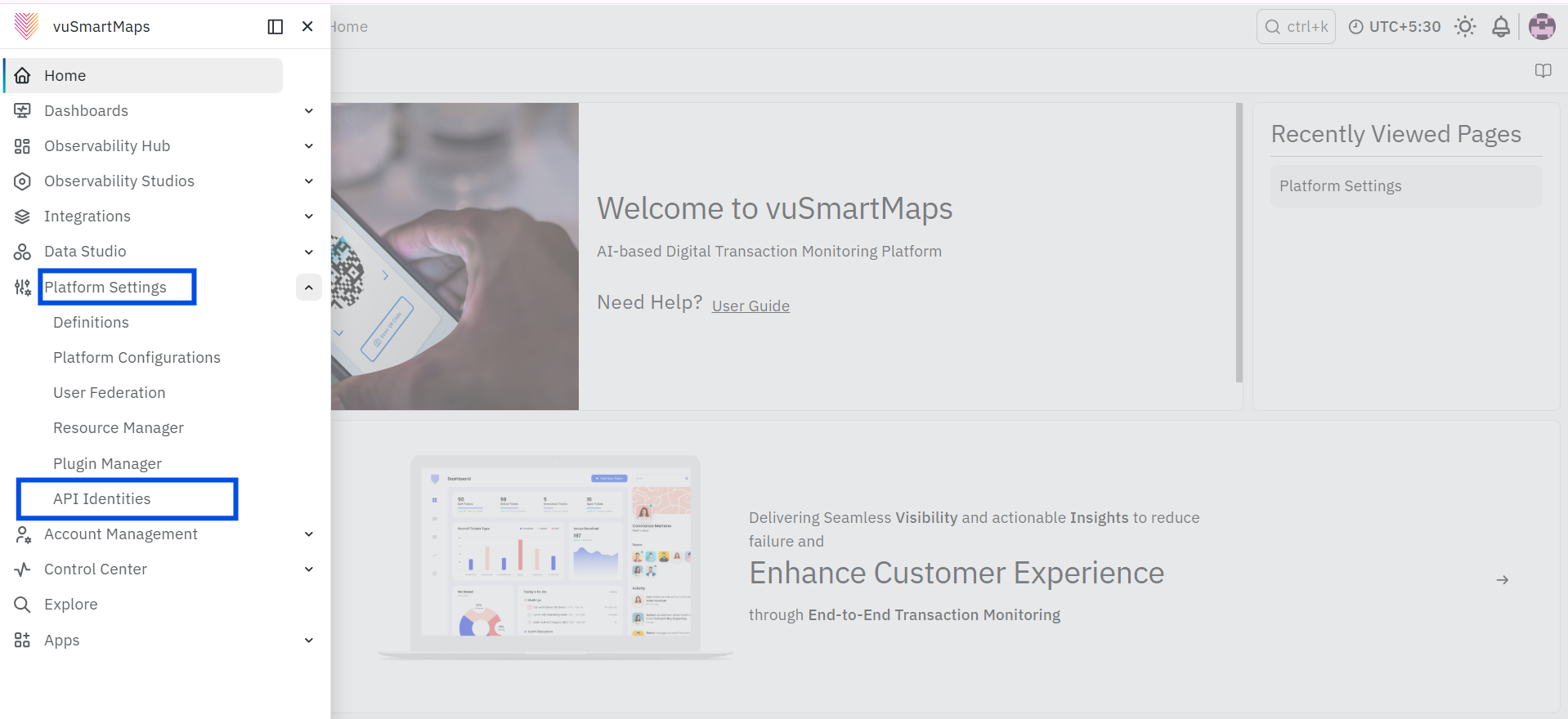Expand the Data Studio chevron

pyautogui.click(x=309, y=252)
